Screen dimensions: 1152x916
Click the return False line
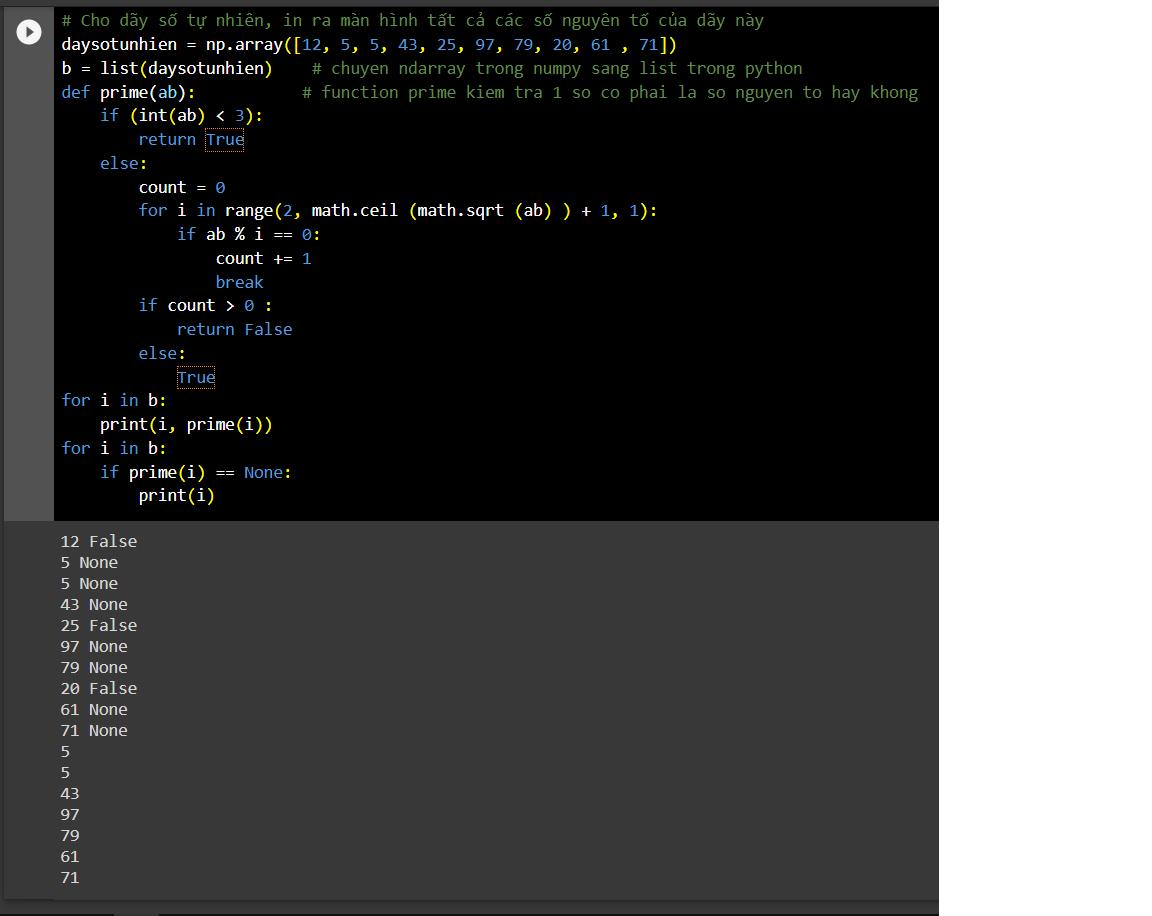[234, 330]
